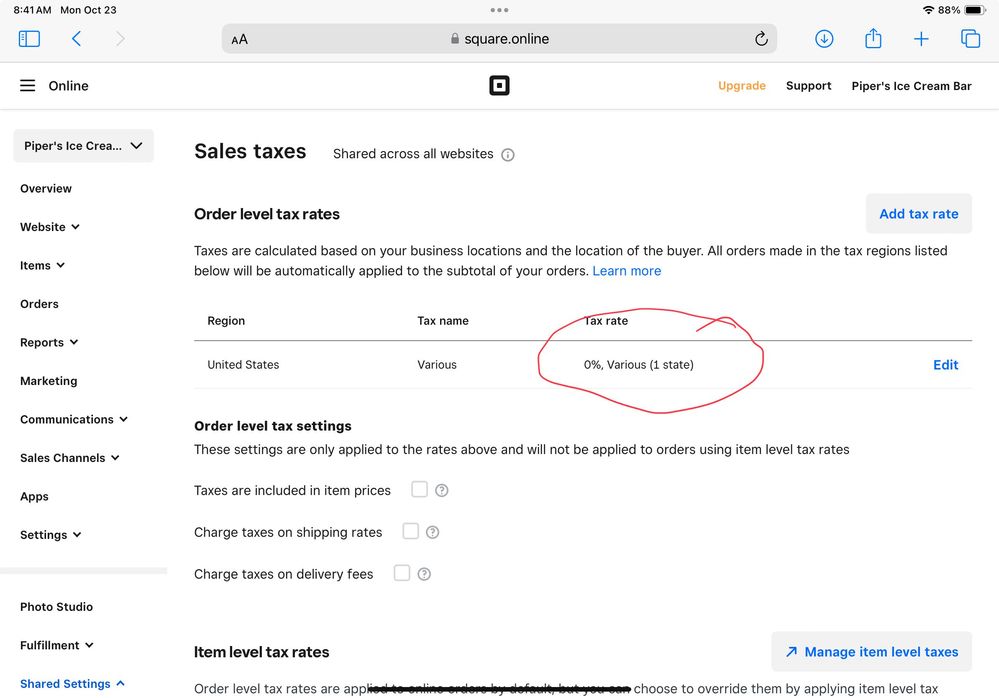This screenshot has width=999, height=698.
Task: Go back to previous page
Action: [76, 39]
